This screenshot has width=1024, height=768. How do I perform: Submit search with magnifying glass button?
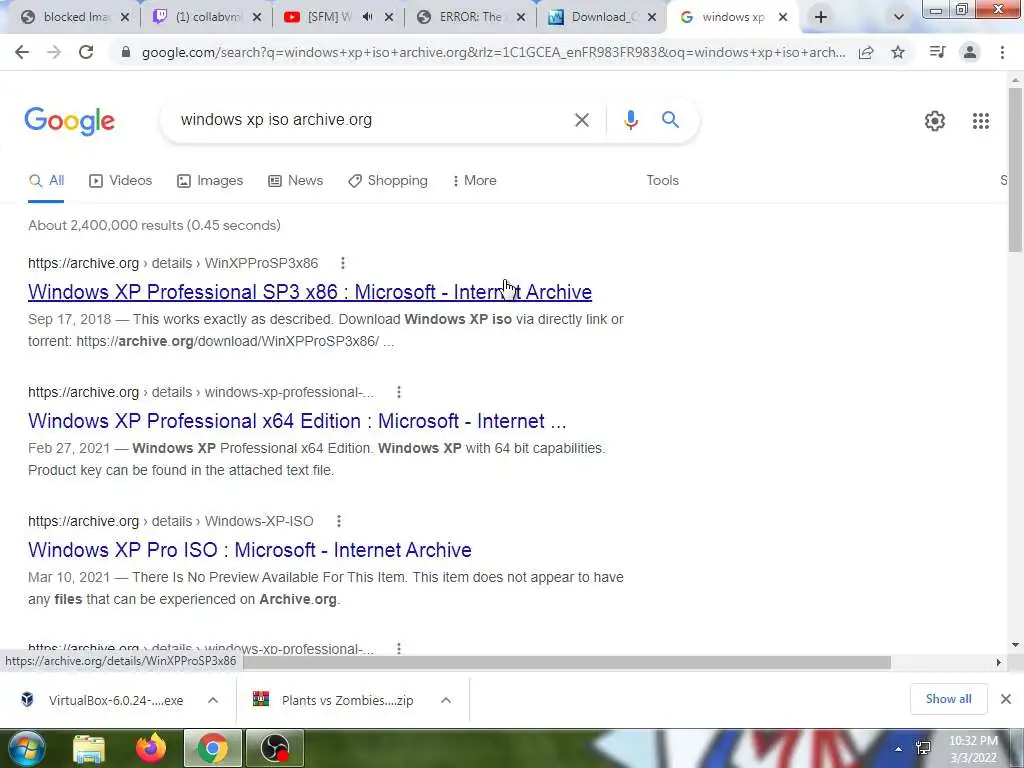(x=670, y=120)
